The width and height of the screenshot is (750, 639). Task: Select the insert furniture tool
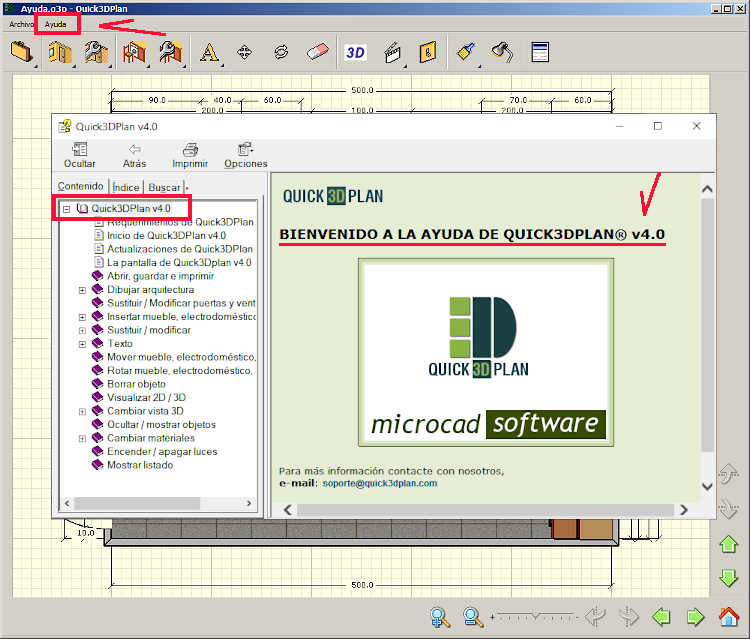pos(134,52)
